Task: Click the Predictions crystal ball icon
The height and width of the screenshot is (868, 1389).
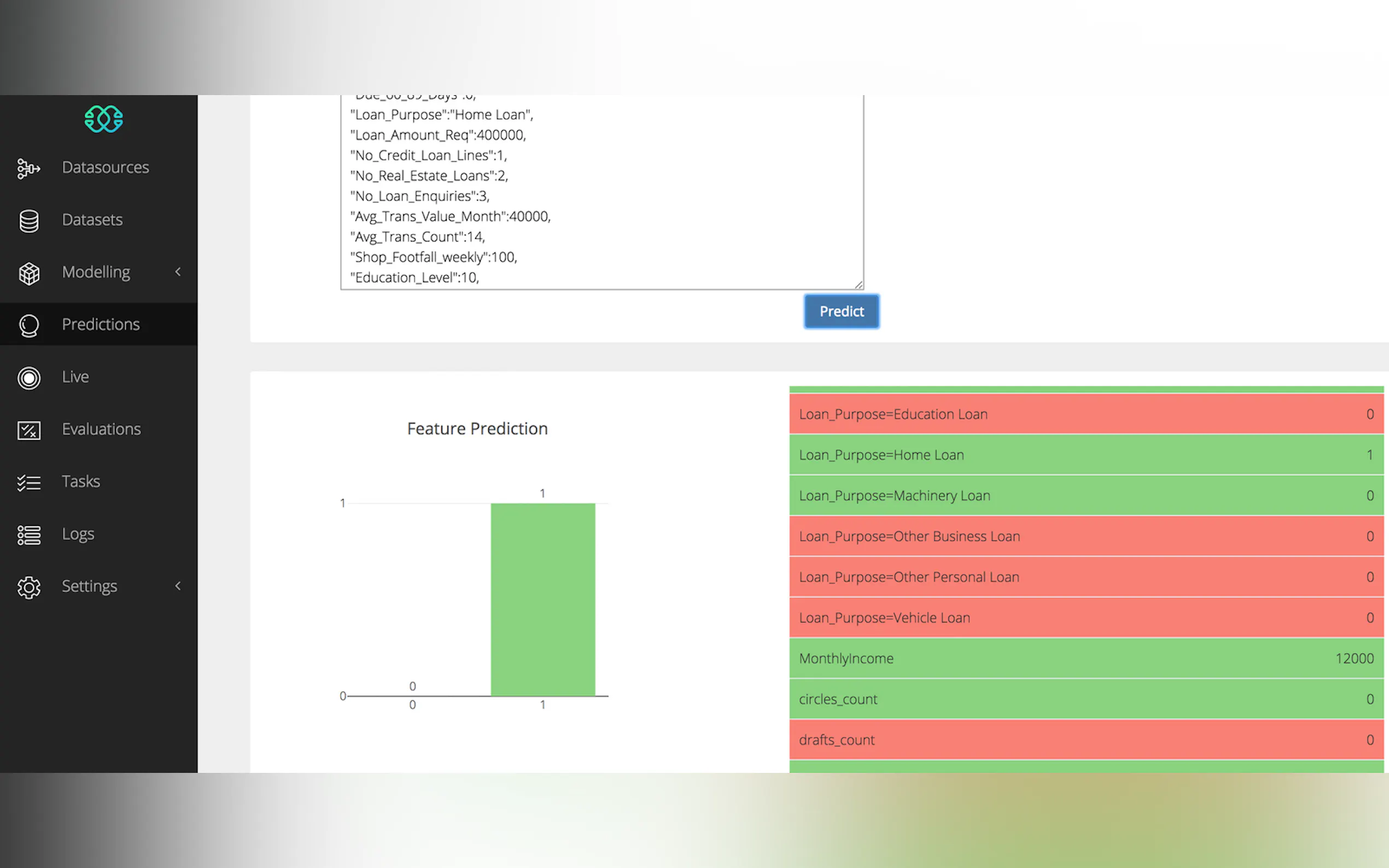Action: (x=29, y=326)
